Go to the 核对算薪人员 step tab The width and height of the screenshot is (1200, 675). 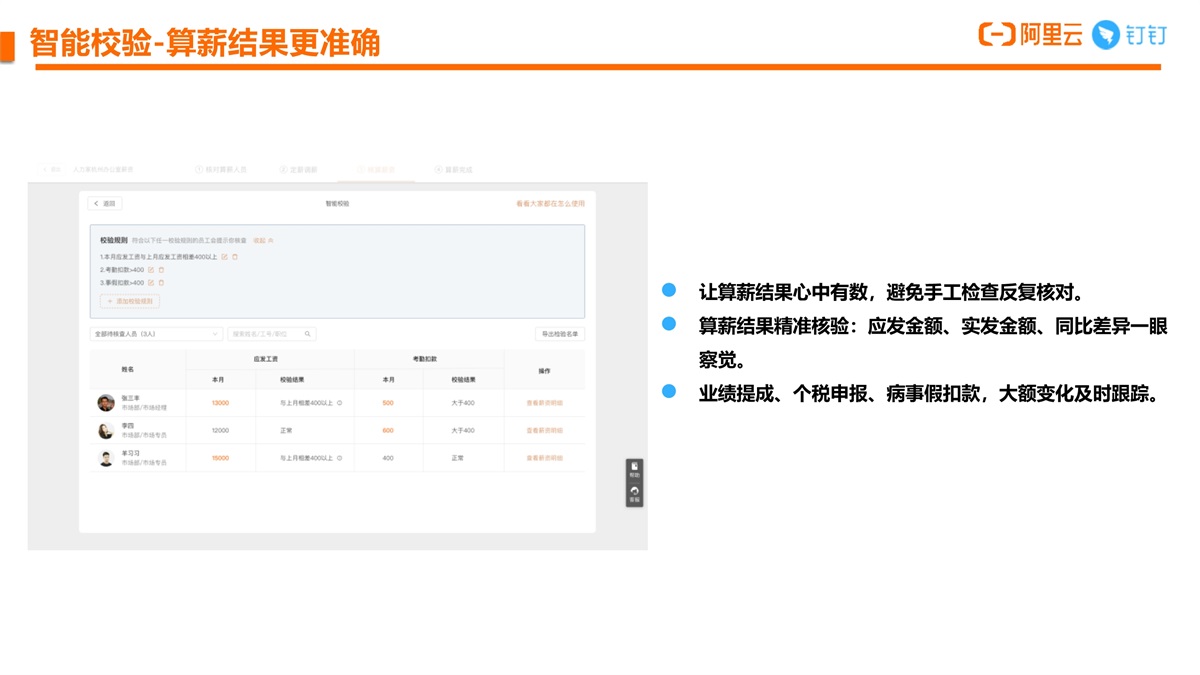pyautogui.click(x=220, y=170)
